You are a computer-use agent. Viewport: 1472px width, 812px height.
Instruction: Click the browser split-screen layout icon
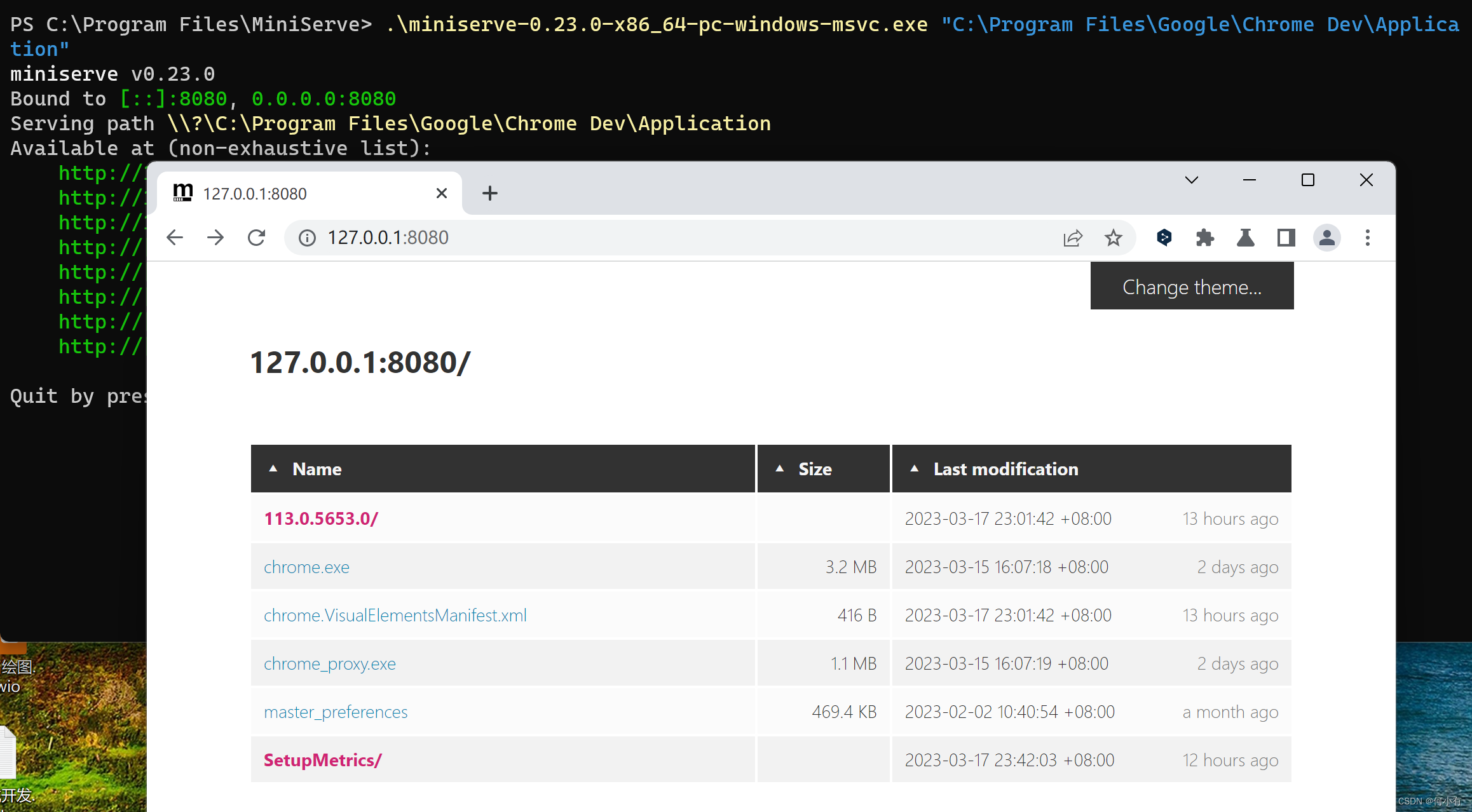(1284, 237)
